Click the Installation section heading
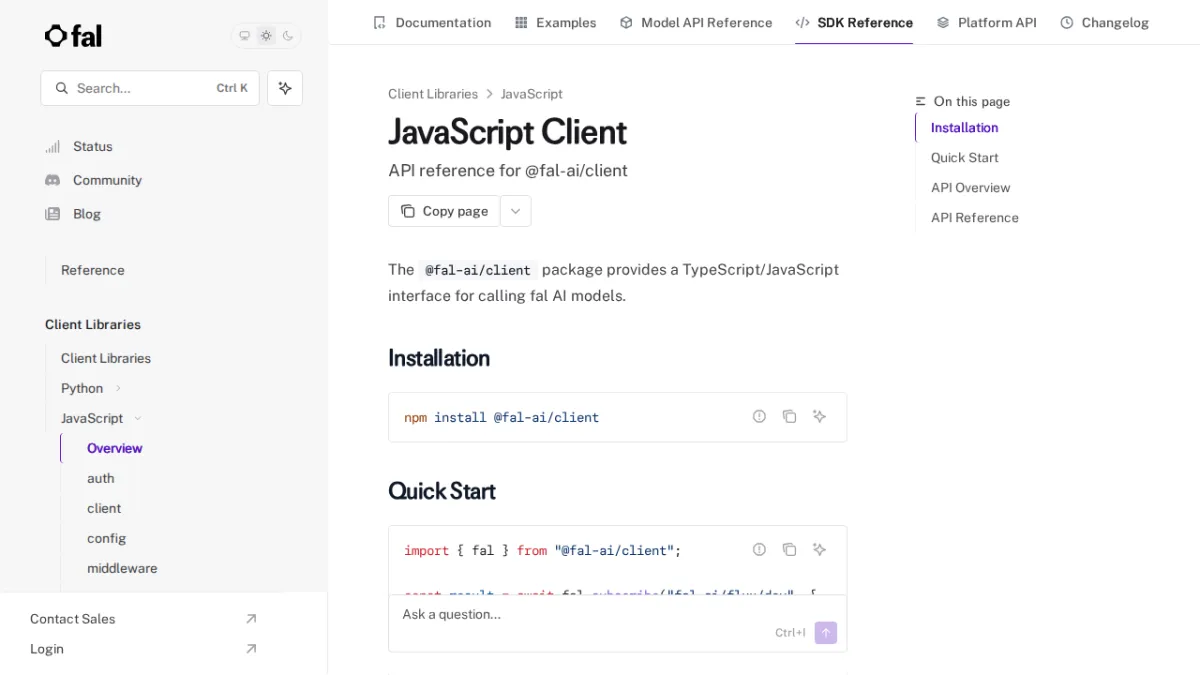The image size is (1200, 675). pos(439,358)
